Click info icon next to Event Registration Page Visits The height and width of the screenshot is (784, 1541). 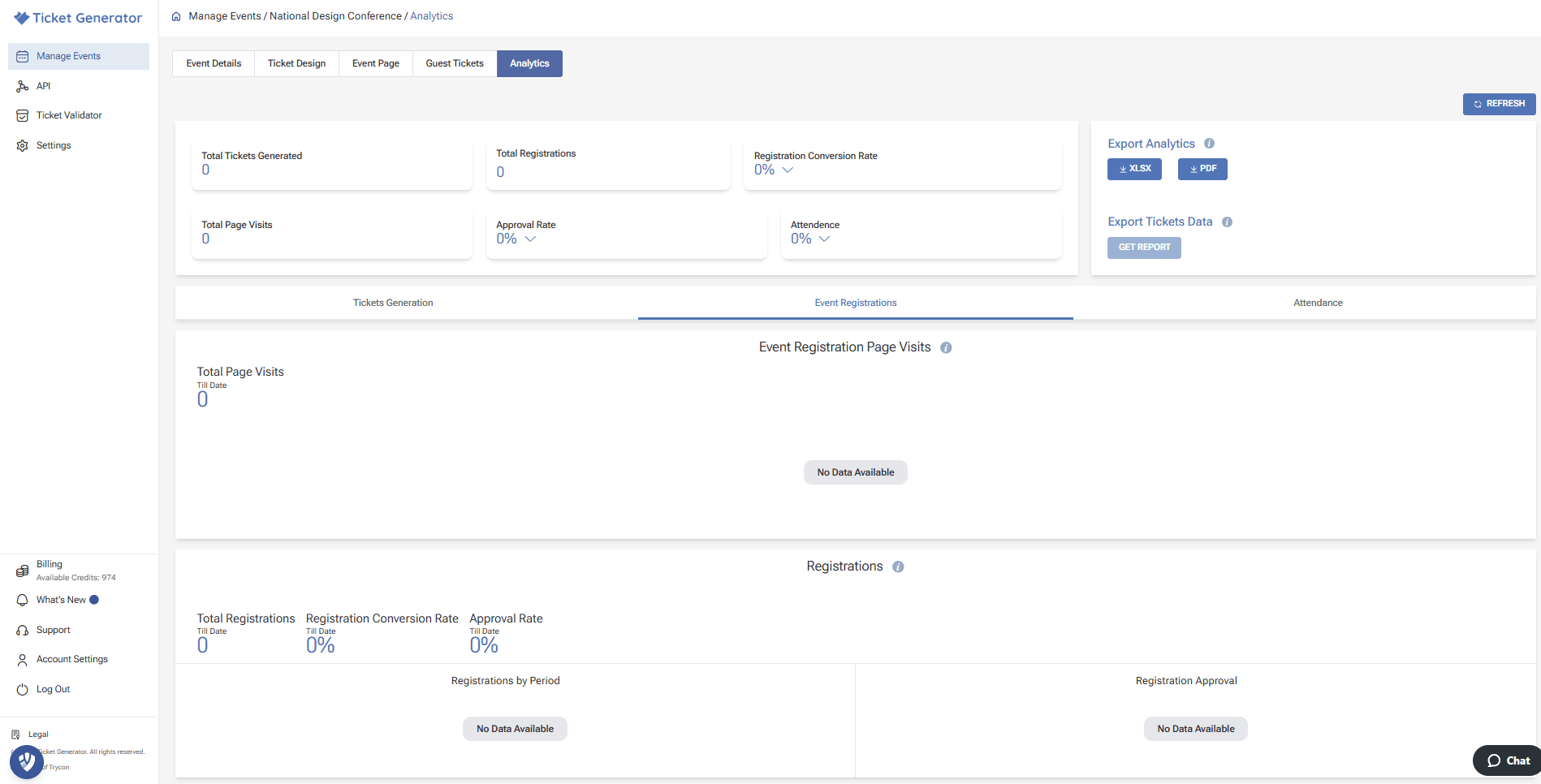[946, 348]
